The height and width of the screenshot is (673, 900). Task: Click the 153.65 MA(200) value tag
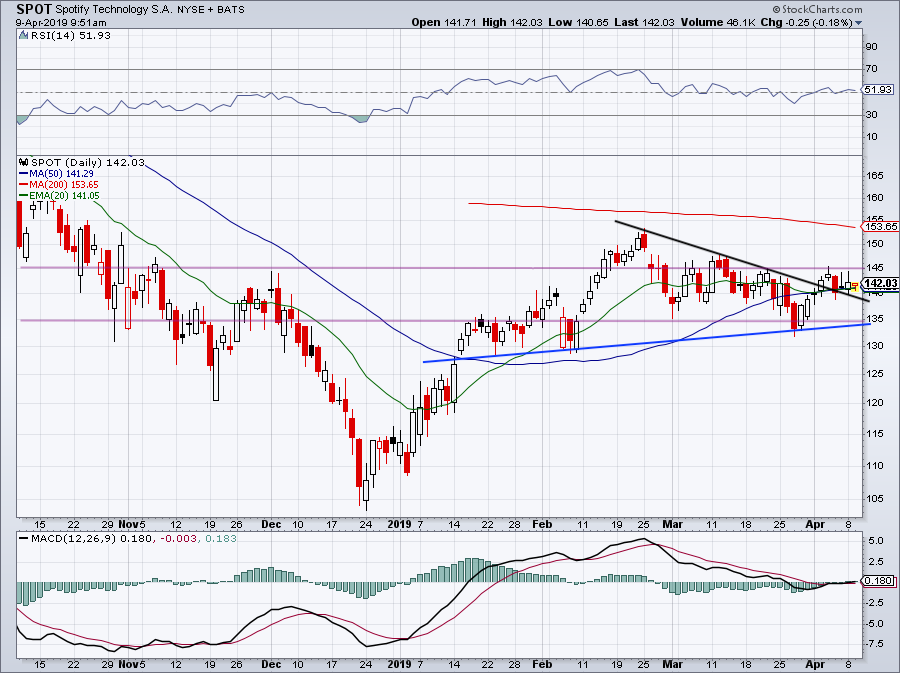[x=880, y=226]
